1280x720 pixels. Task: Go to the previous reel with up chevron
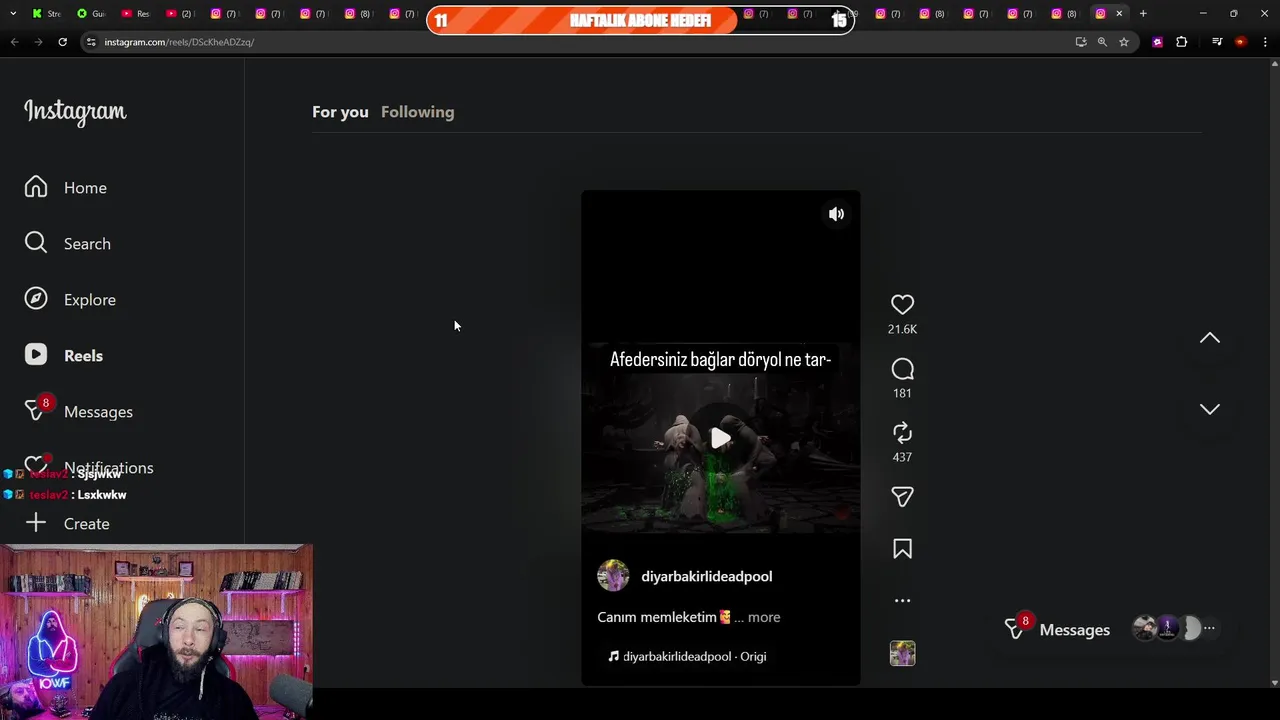click(x=1210, y=338)
